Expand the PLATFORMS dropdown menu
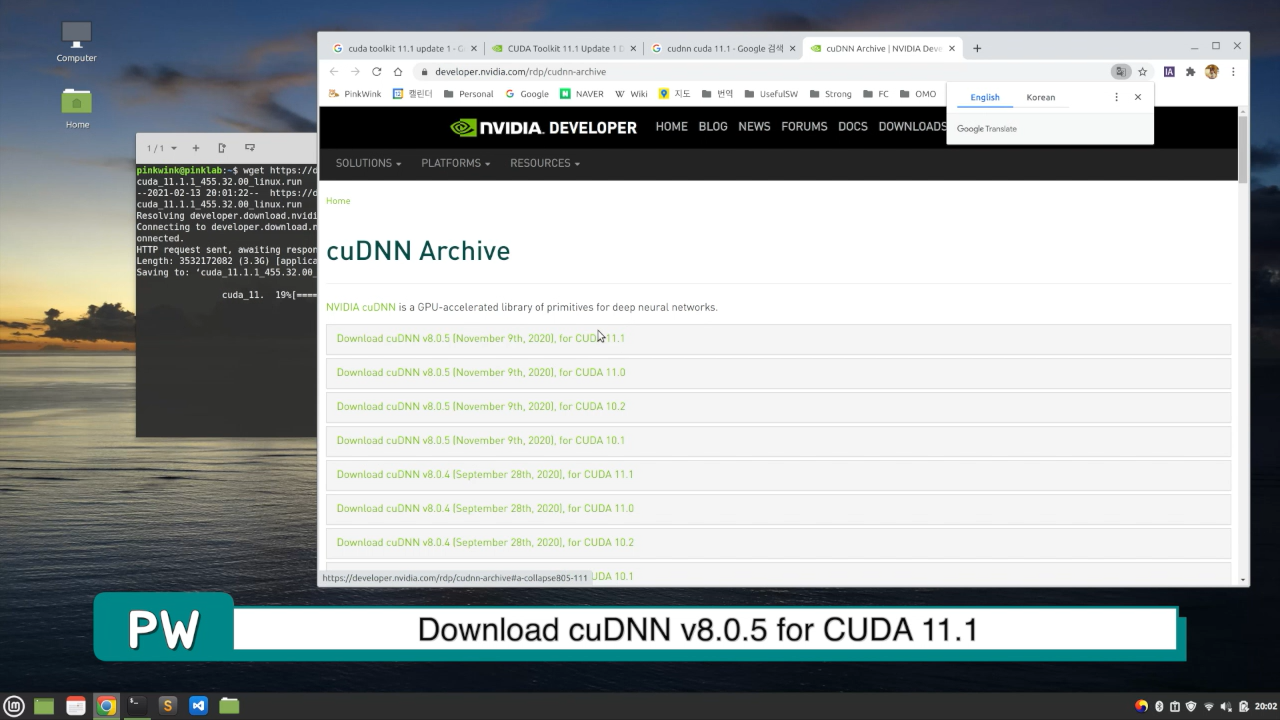1280x720 pixels. [455, 163]
